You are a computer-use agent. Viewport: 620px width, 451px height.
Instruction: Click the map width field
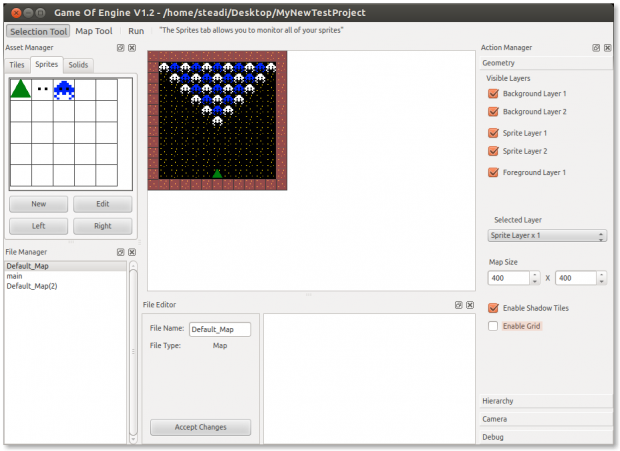click(x=509, y=278)
